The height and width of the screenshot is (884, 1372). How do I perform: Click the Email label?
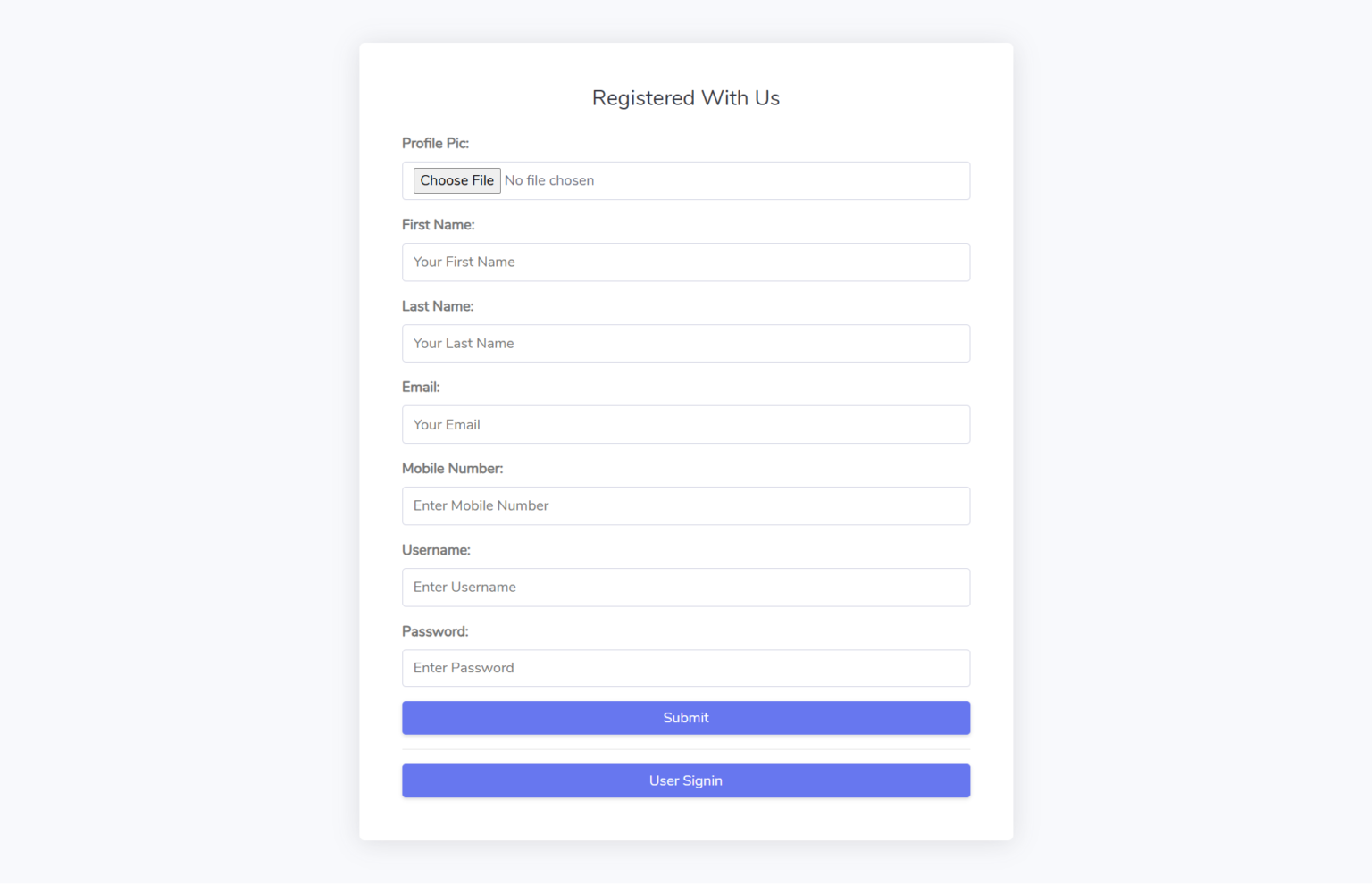420,387
